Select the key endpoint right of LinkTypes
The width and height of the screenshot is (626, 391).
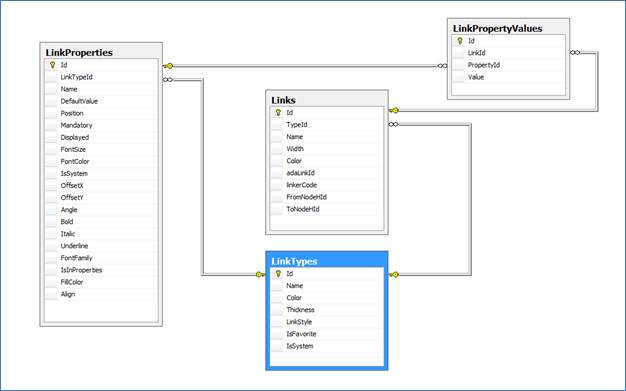[x=394, y=274]
